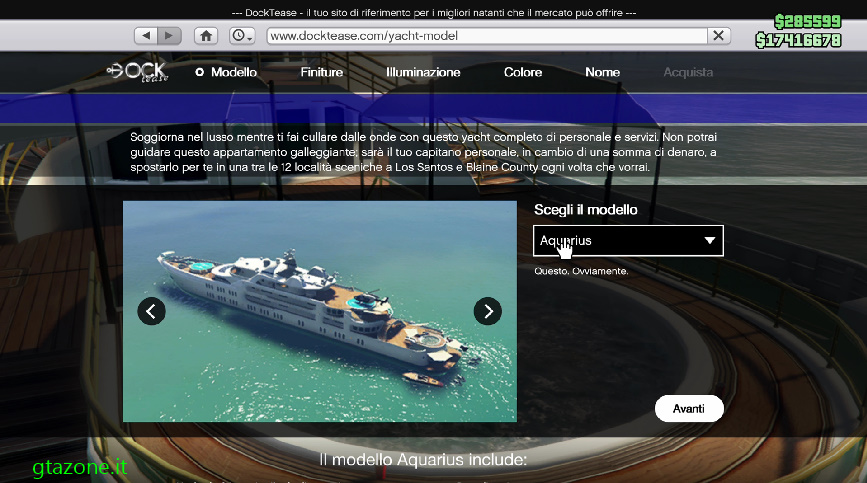Close the in-game browser with X

(719, 36)
